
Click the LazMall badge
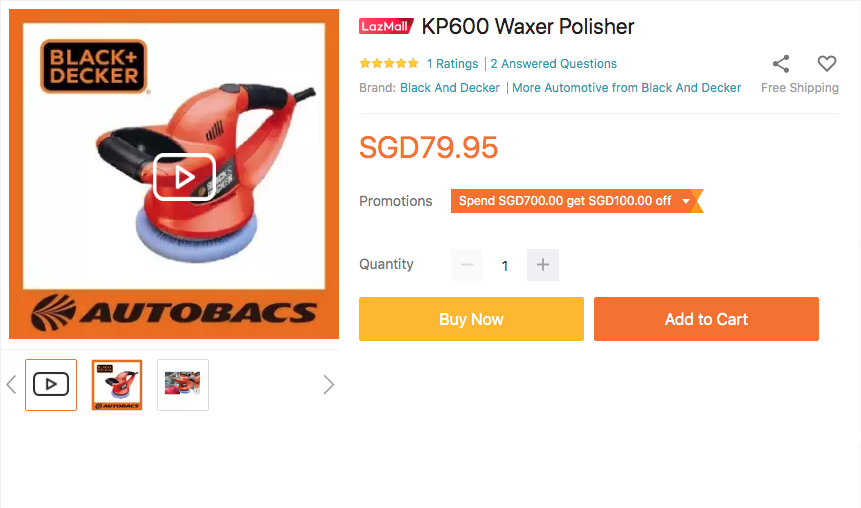(x=386, y=26)
